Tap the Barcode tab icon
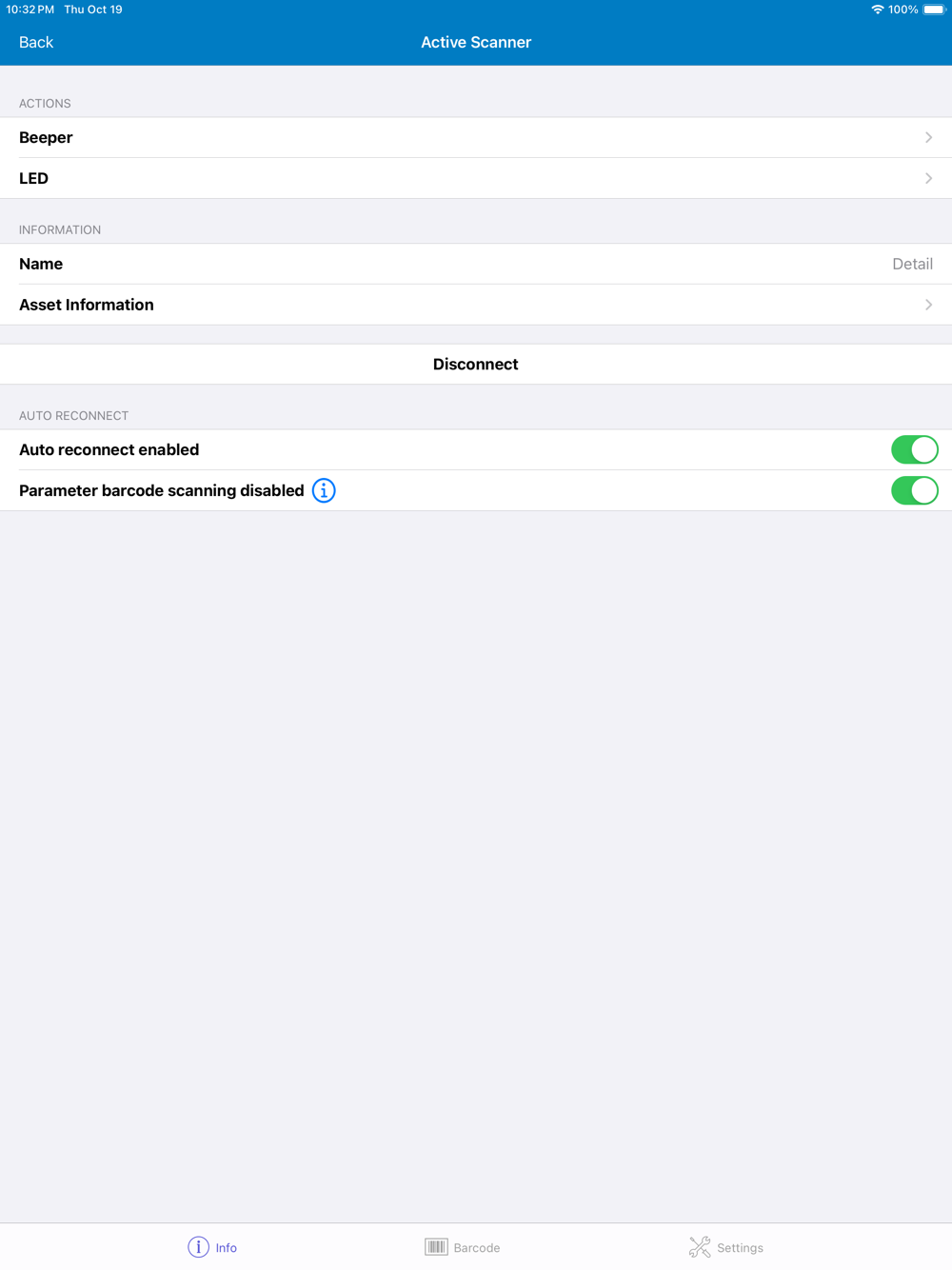 (x=436, y=1247)
